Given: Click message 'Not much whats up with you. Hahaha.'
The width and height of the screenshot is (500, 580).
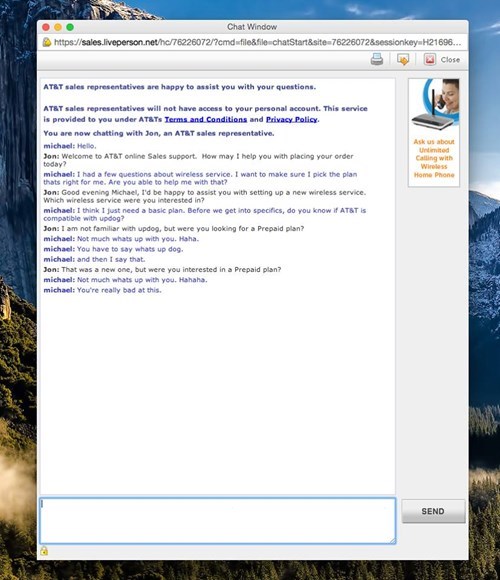Looking at the screenshot, I should [125, 280].
